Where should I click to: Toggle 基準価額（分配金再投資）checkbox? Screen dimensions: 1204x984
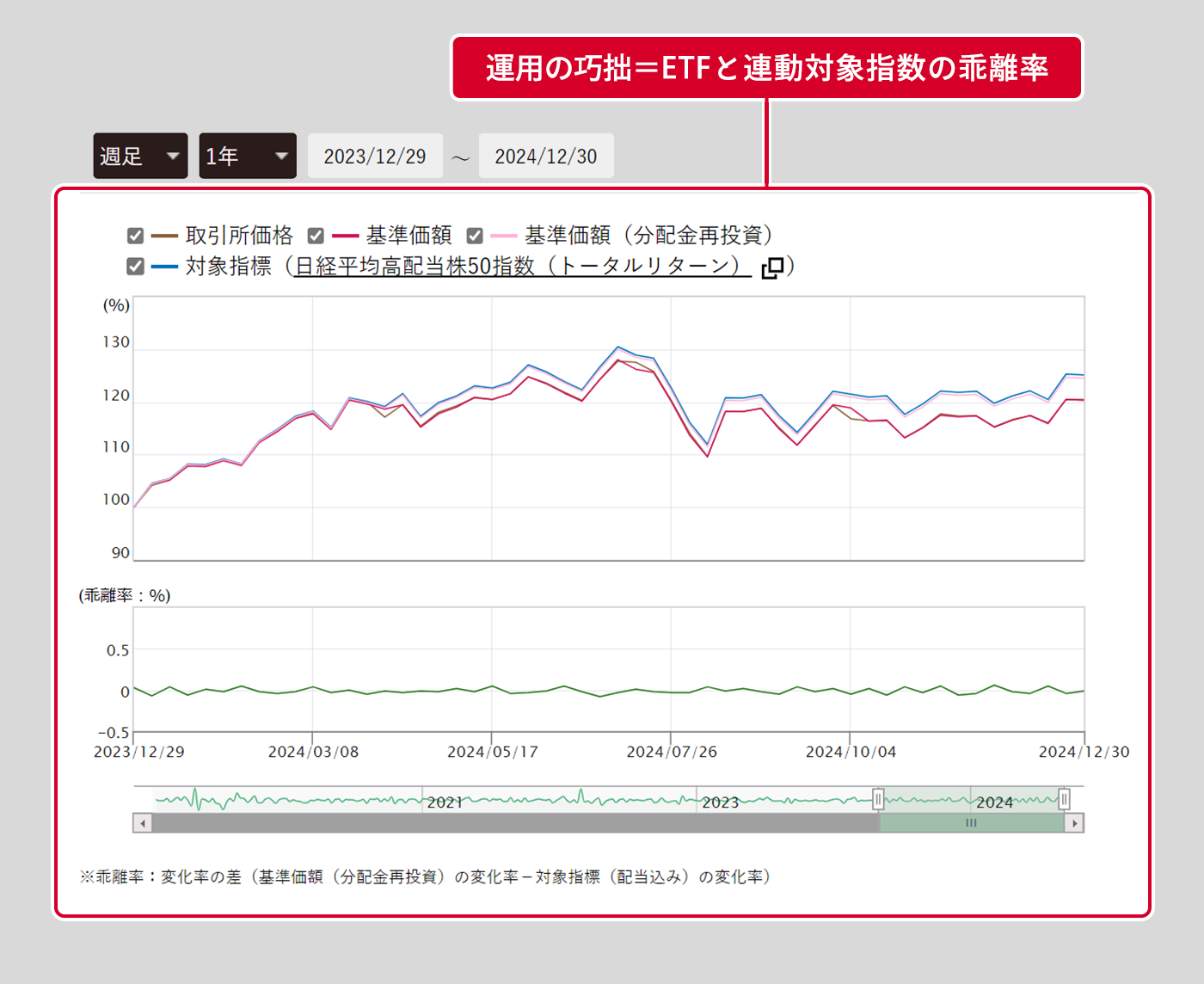pyautogui.click(x=475, y=236)
